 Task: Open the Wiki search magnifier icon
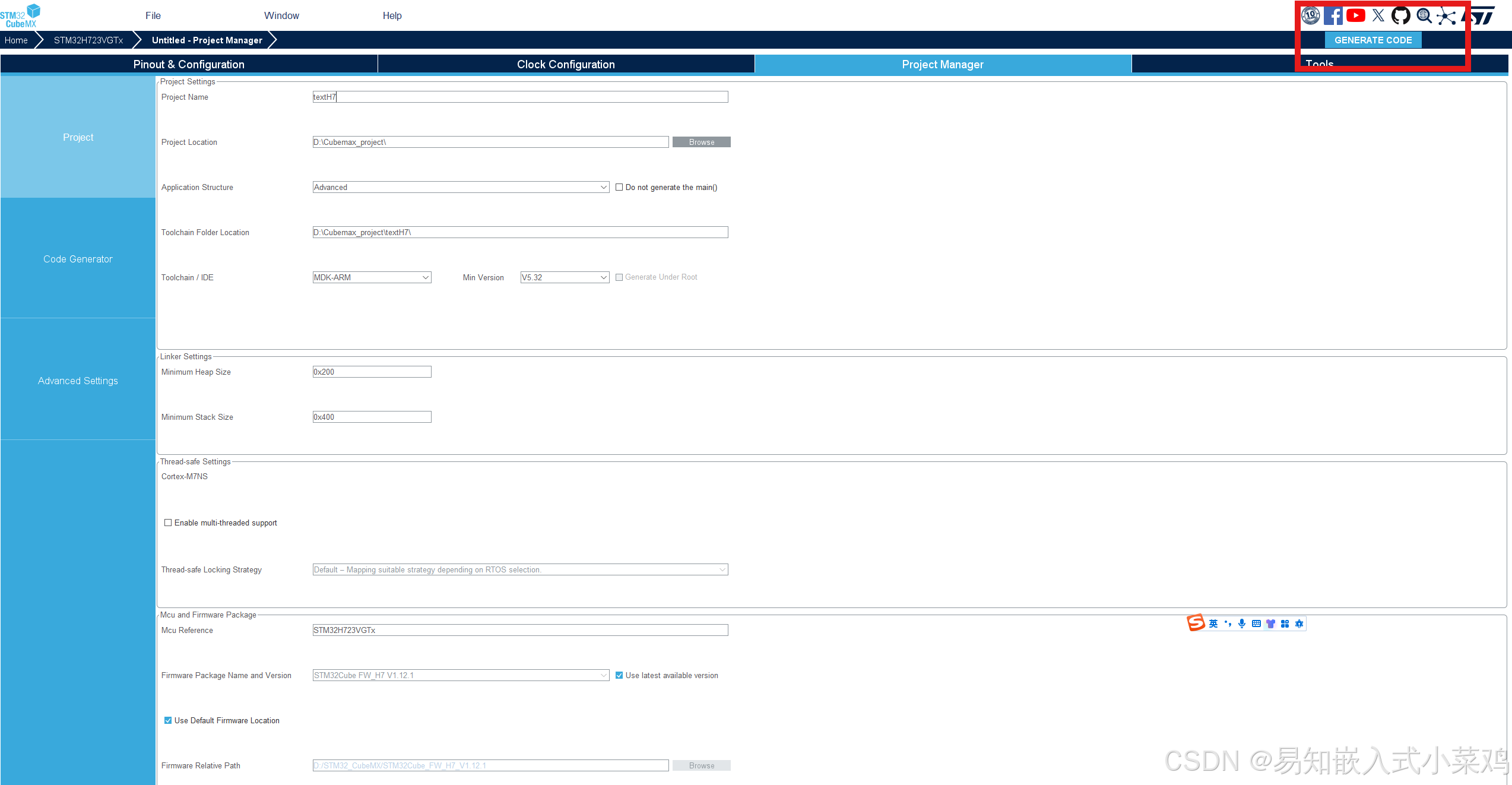coord(1424,15)
